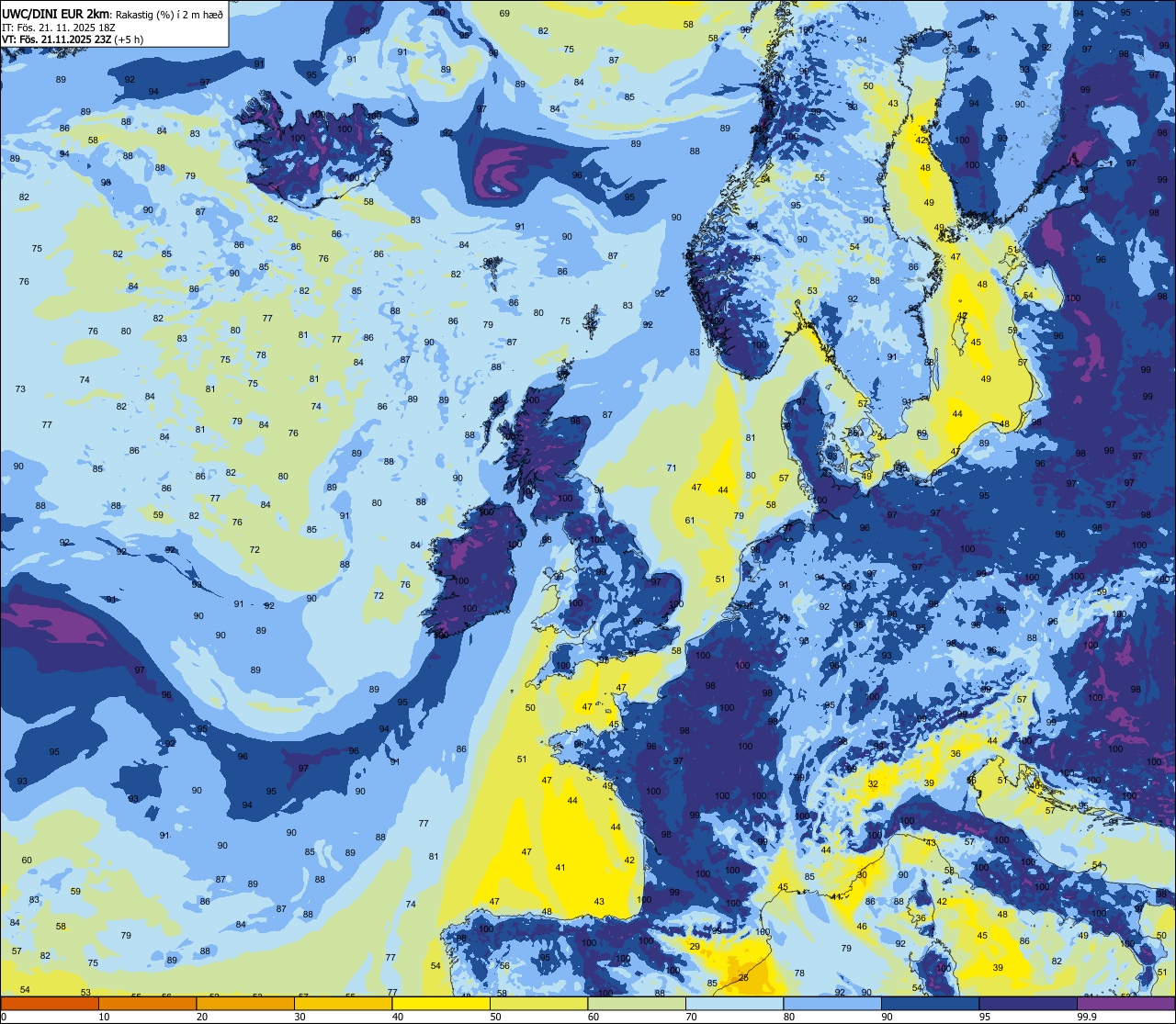
Task: Choose the 80–90 light blue legend swatch
Action: 832,1003
